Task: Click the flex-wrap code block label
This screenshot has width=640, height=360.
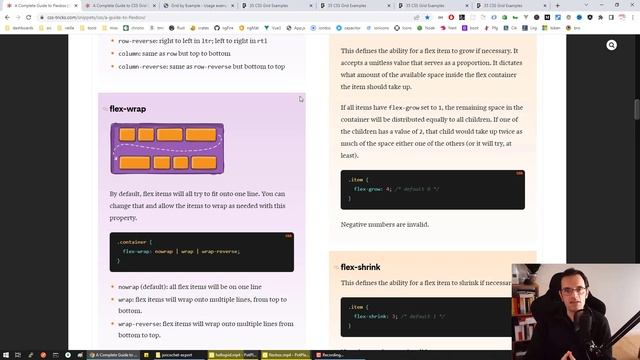Action: coord(288,236)
